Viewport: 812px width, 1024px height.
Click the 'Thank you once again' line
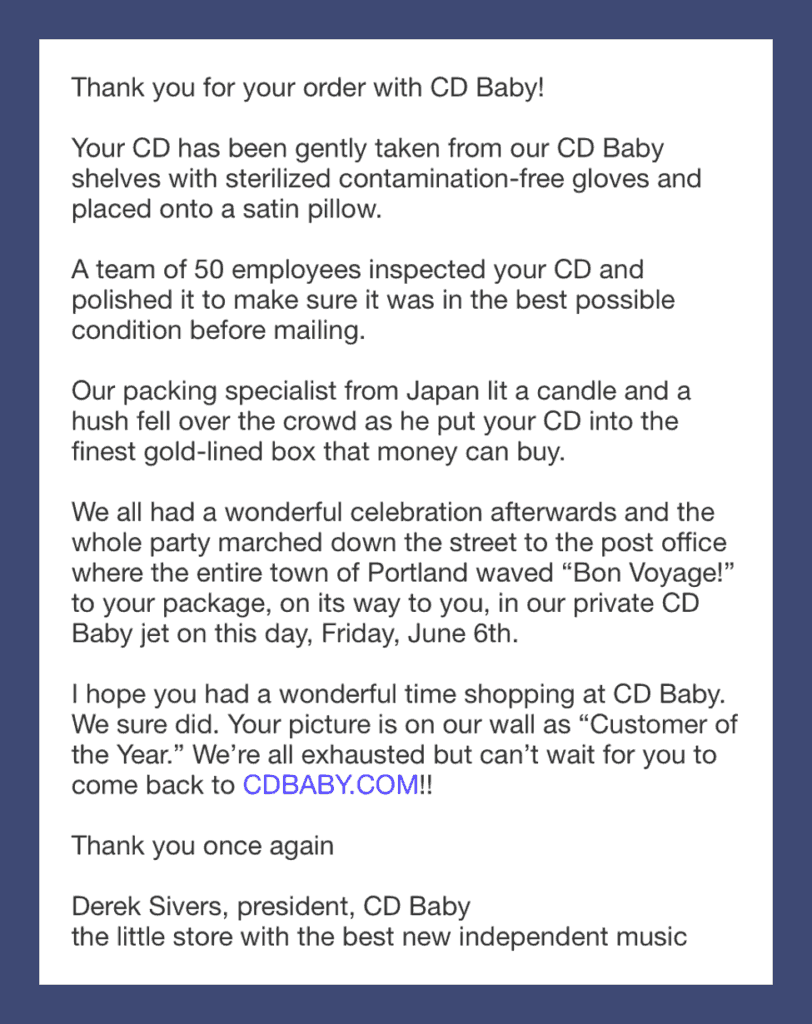tap(203, 846)
